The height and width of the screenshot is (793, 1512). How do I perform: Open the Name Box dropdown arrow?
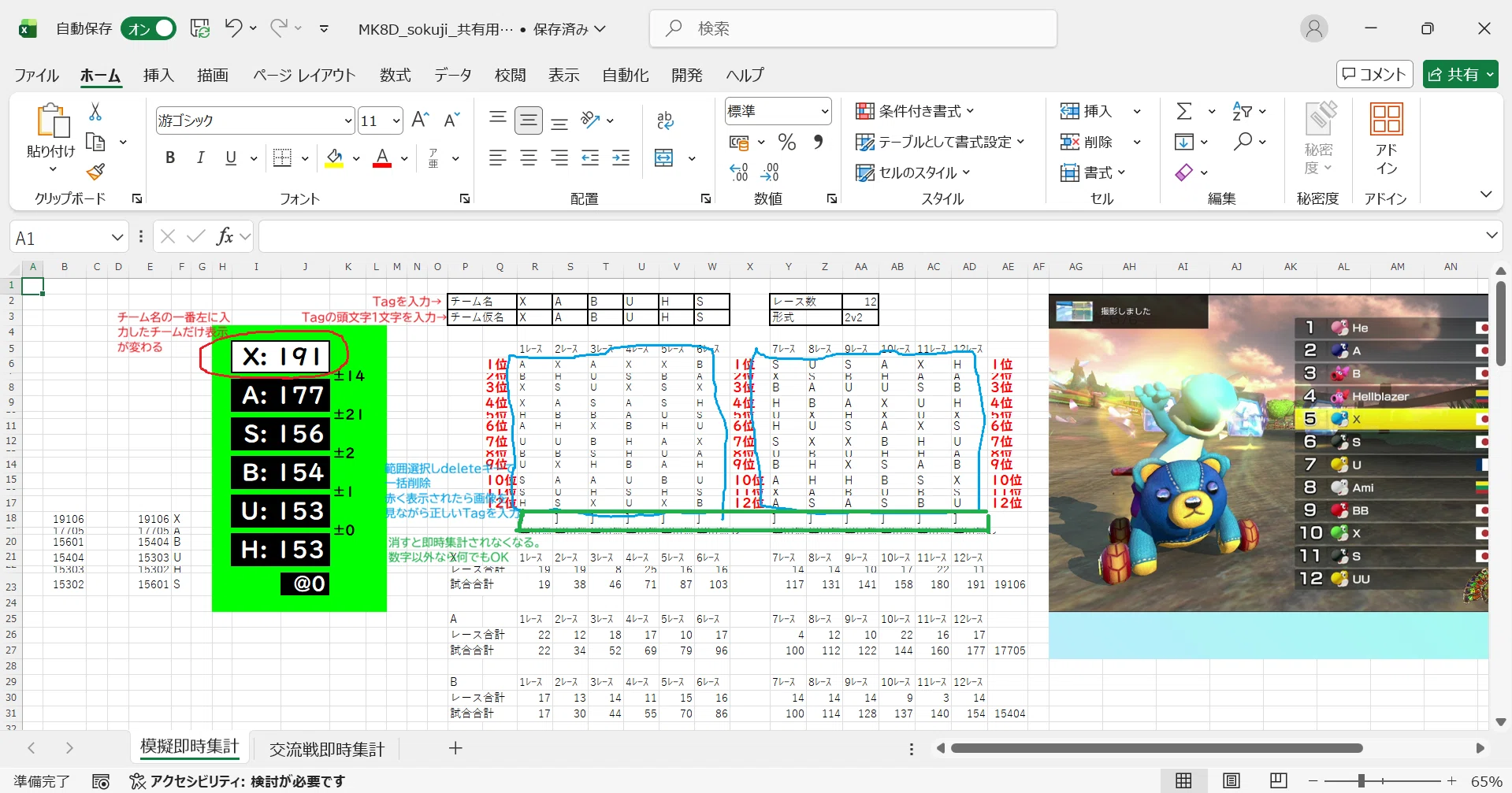coord(117,237)
